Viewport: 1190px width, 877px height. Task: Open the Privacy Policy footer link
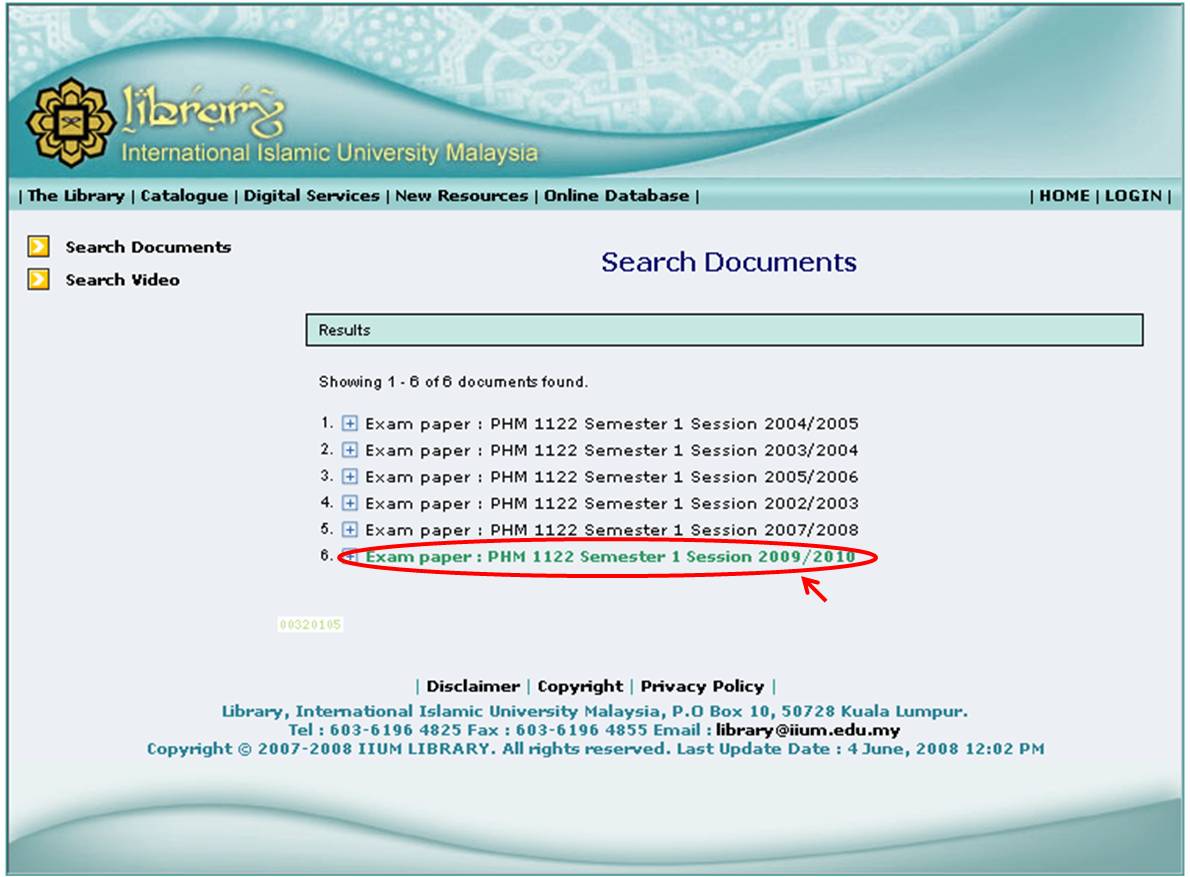coord(702,686)
